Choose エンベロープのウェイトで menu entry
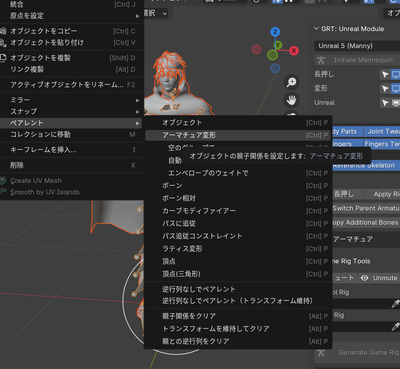 pyautogui.click(x=238, y=173)
